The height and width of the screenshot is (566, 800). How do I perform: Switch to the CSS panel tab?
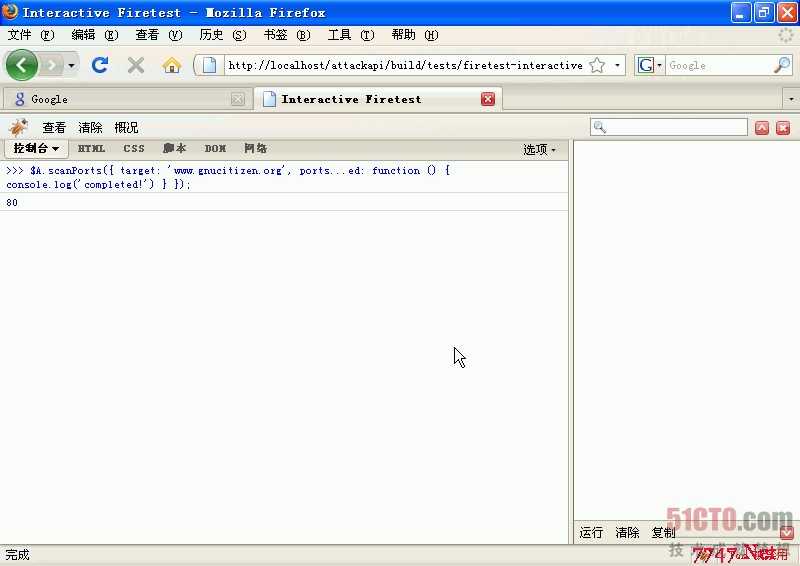pyautogui.click(x=134, y=149)
